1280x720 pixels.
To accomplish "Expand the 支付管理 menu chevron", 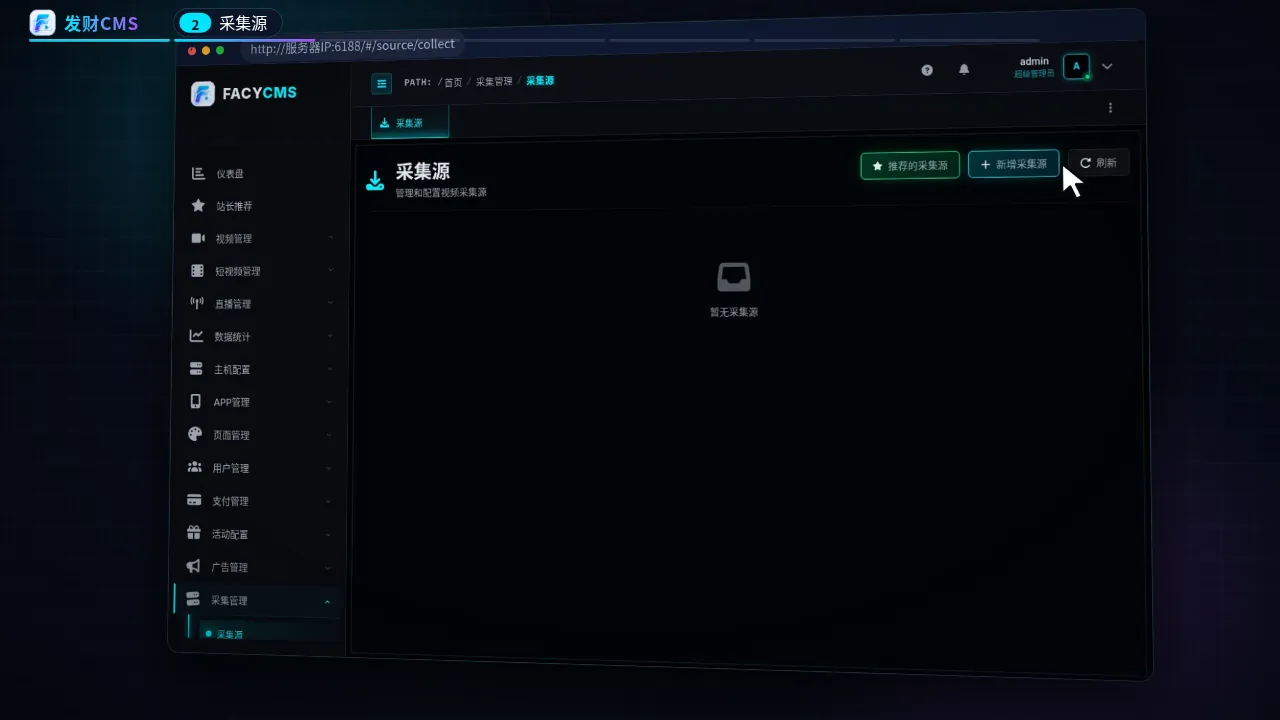I will (x=329, y=501).
